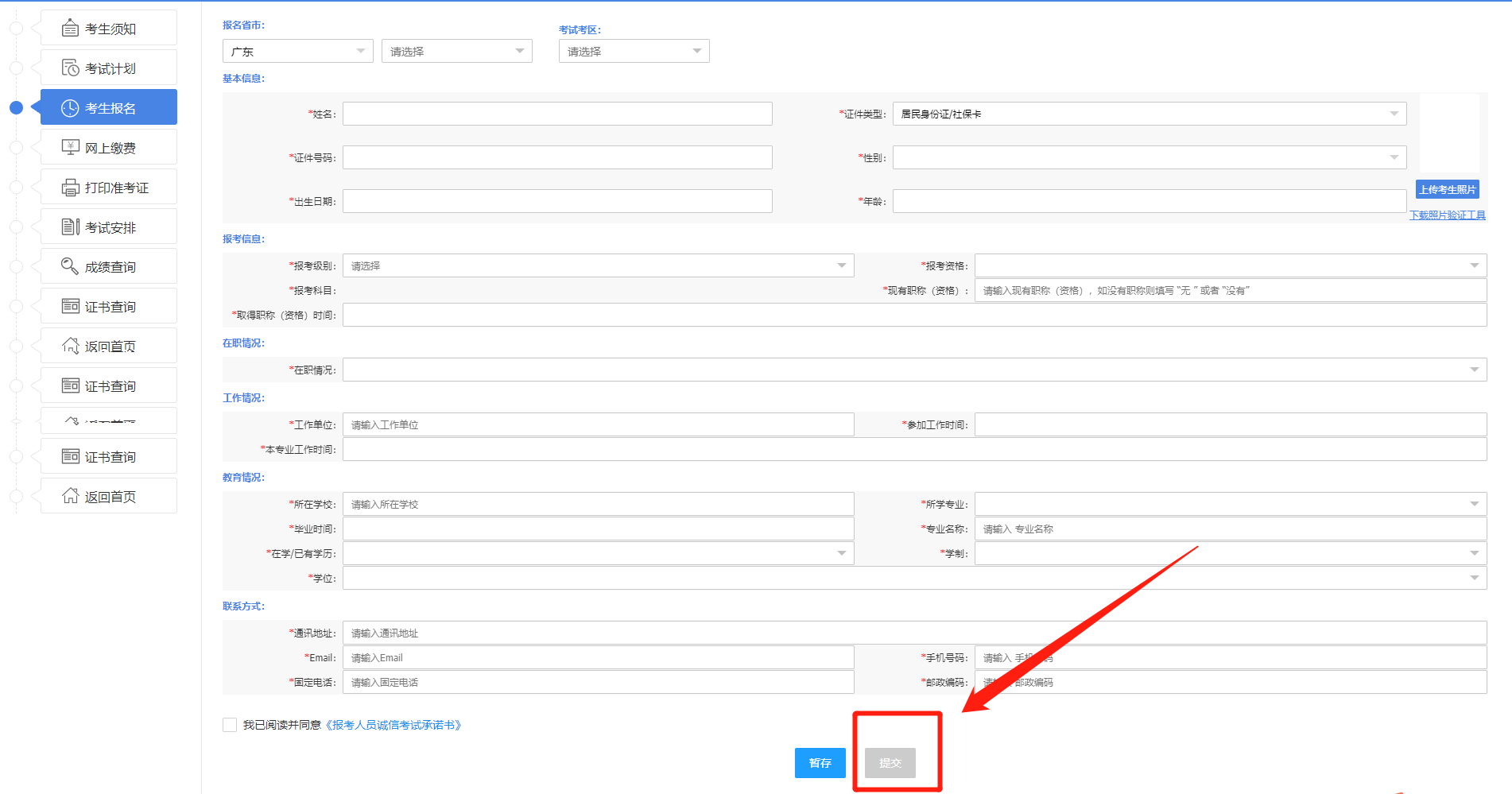Open the 证件类型 dropdown

click(1150, 114)
